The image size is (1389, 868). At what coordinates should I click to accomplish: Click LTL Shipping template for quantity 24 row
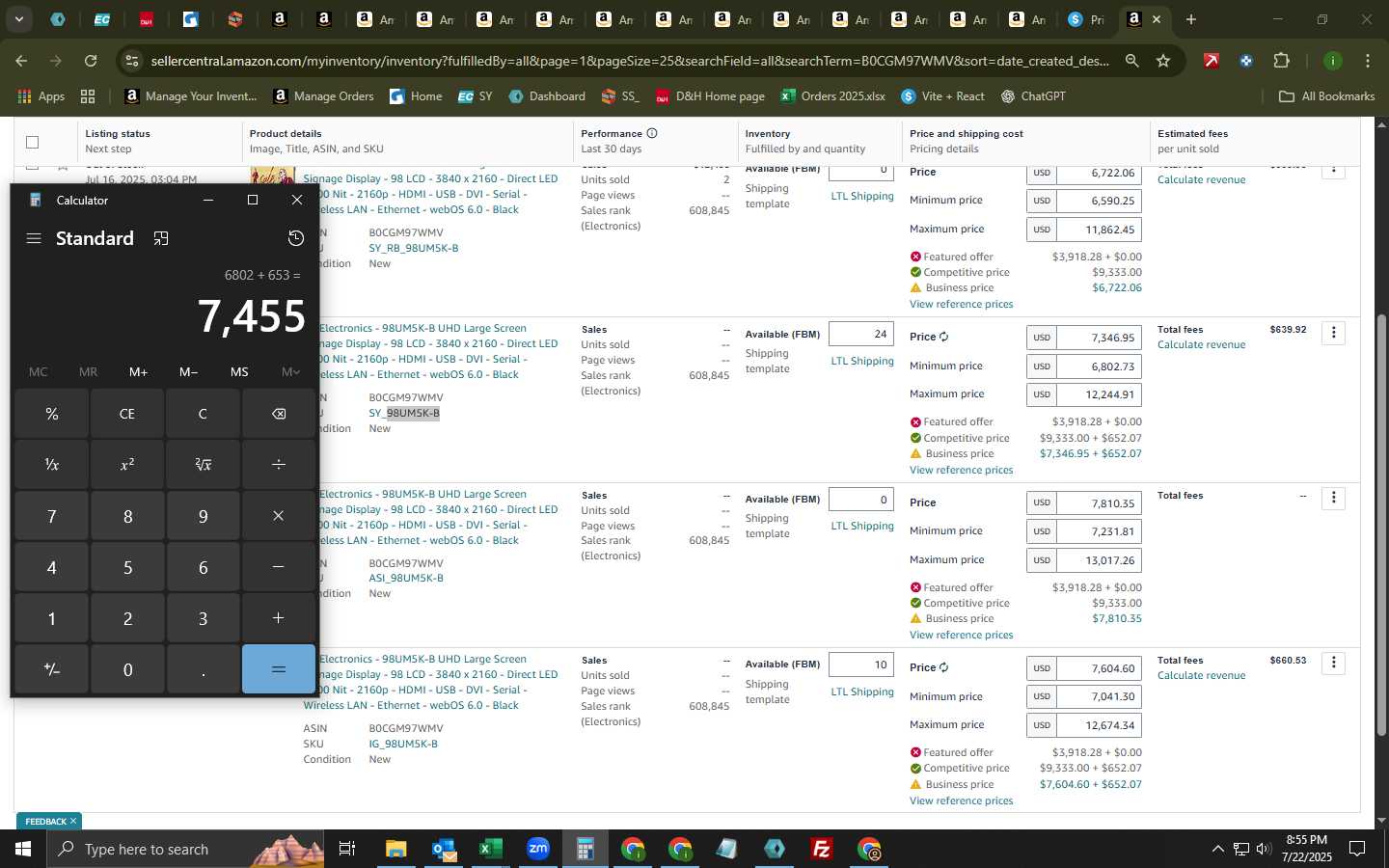(x=862, y=361)
